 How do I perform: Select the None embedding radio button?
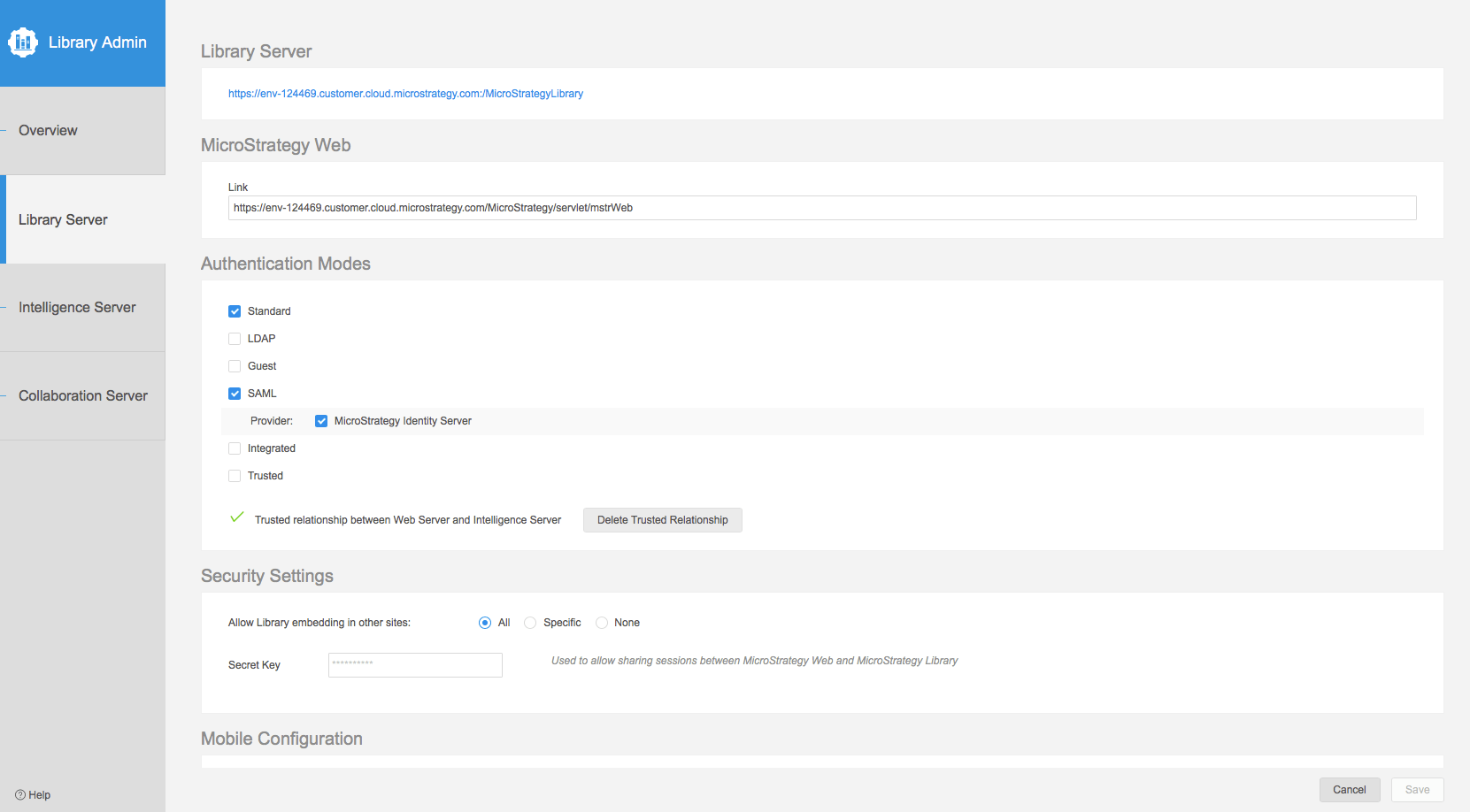click(x=602, y=623)
